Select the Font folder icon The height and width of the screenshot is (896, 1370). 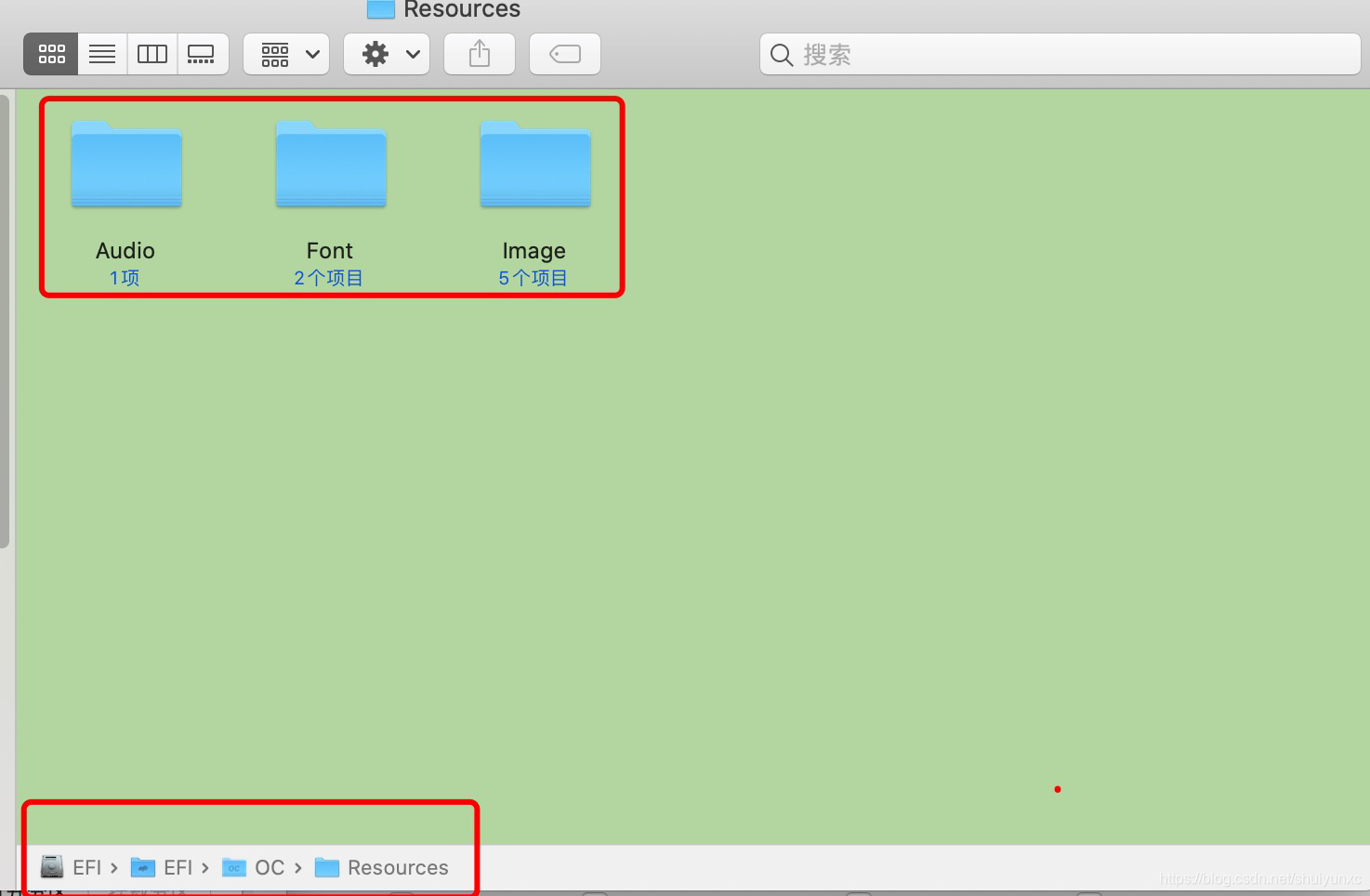point(331,164)
